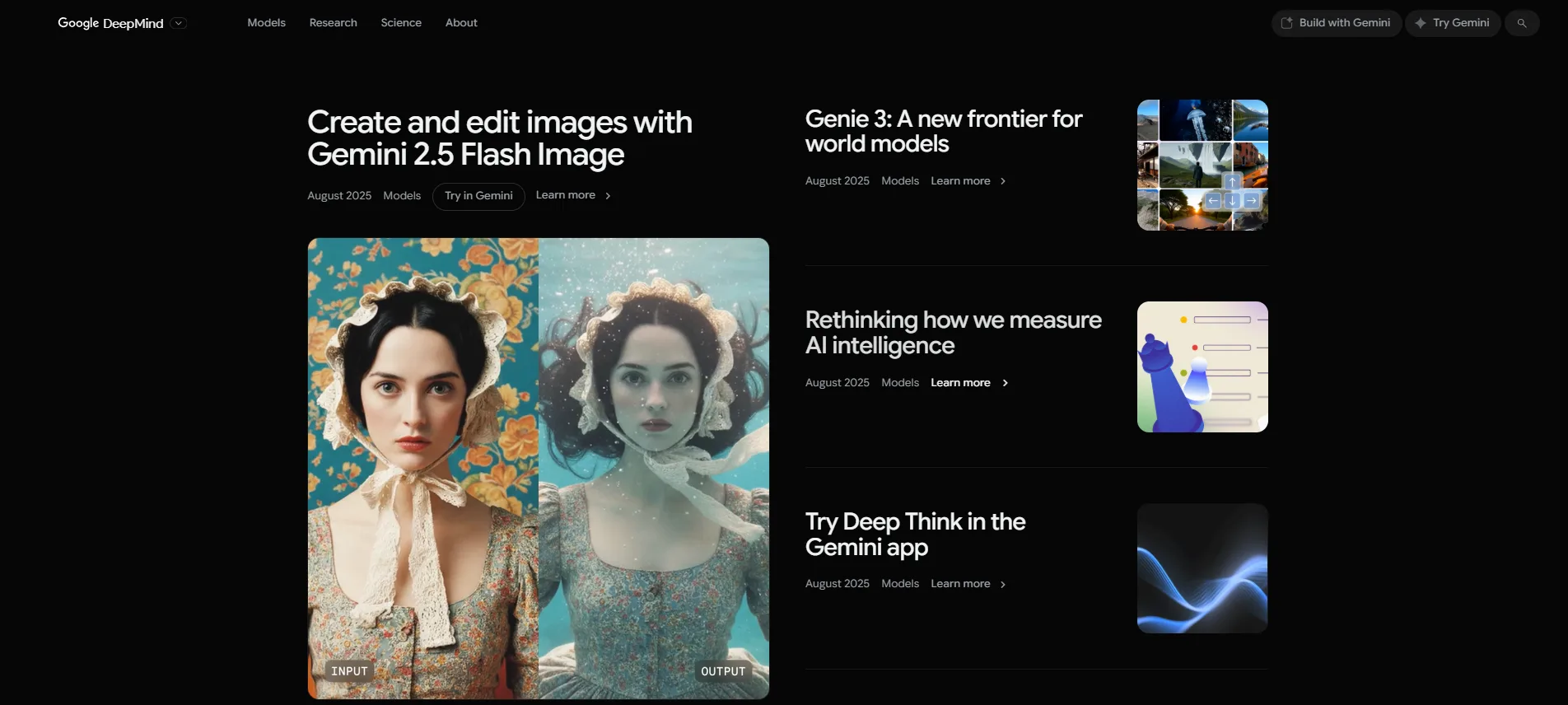Open the Try Deep Think in Gemini app headline
The image size is (1568, 705).
coord(915,534)
